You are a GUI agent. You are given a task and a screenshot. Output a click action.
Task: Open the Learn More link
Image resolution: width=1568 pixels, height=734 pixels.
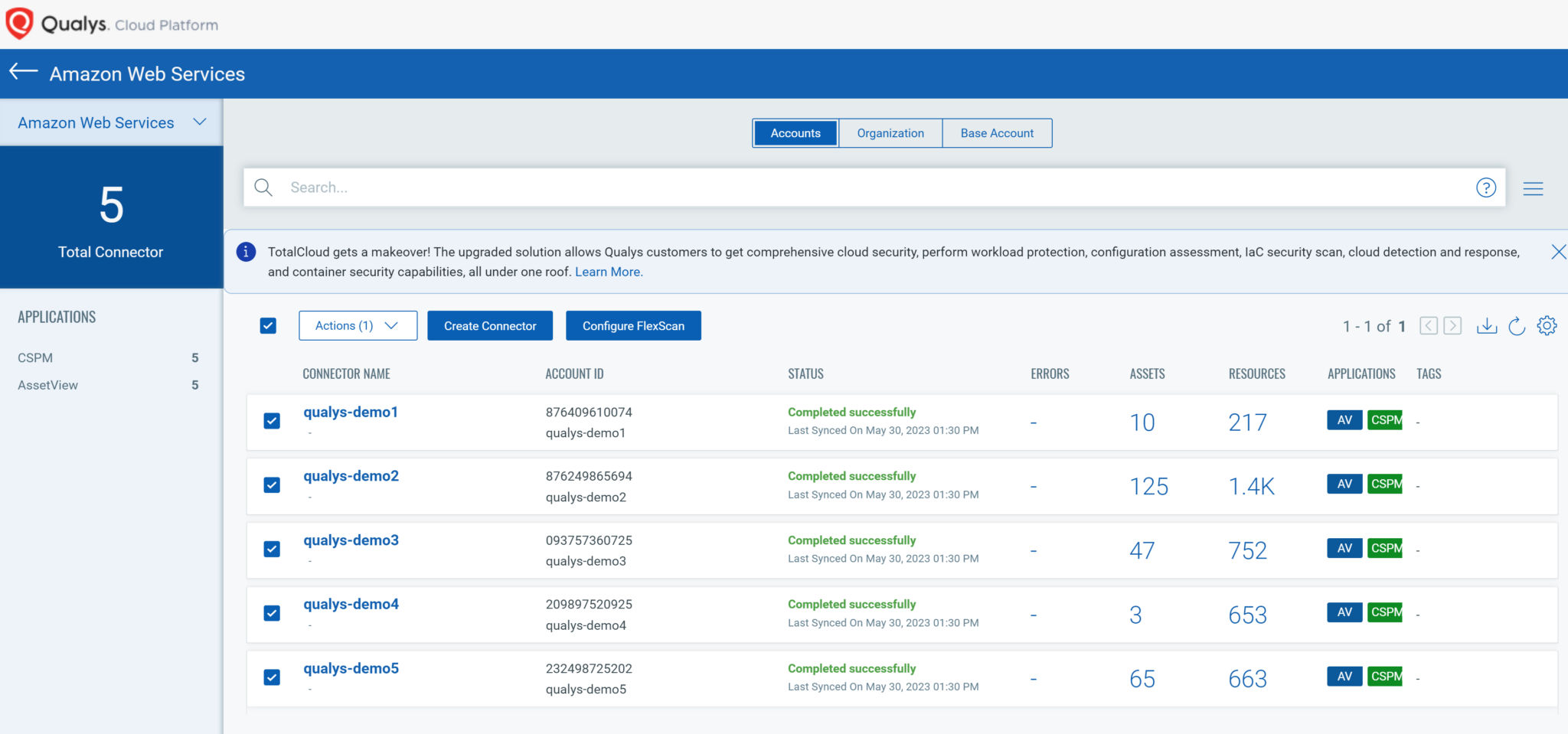(x=607, y=272)
